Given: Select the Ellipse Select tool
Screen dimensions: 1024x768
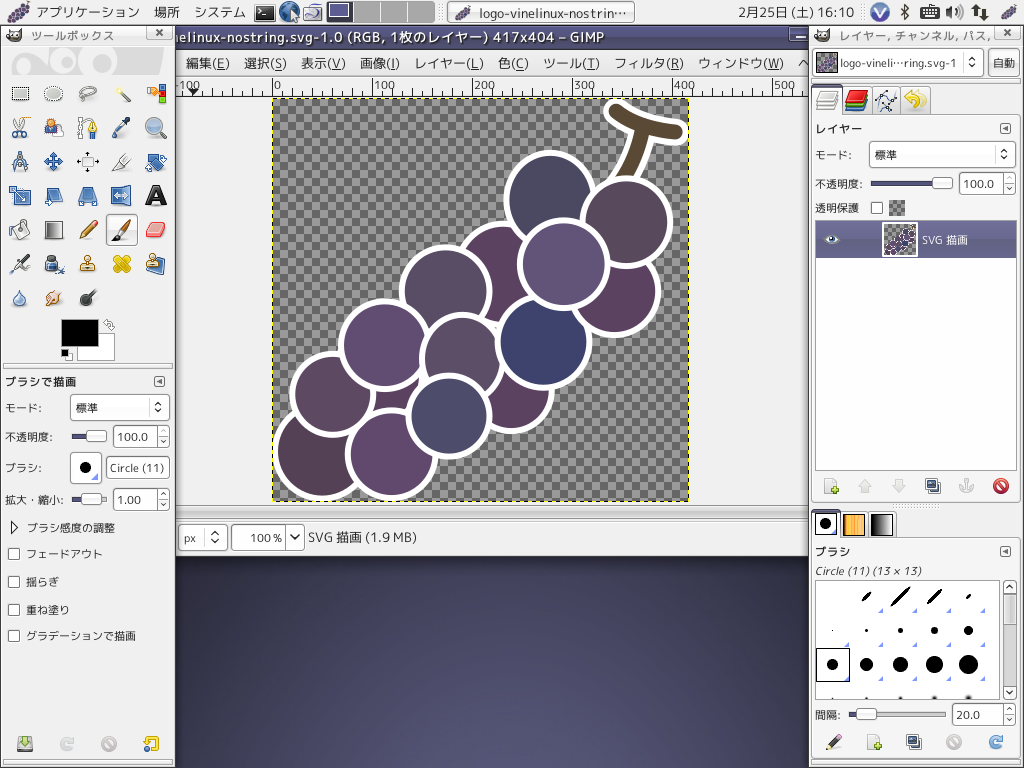Looking at the screenshot, I should [54, 93].
